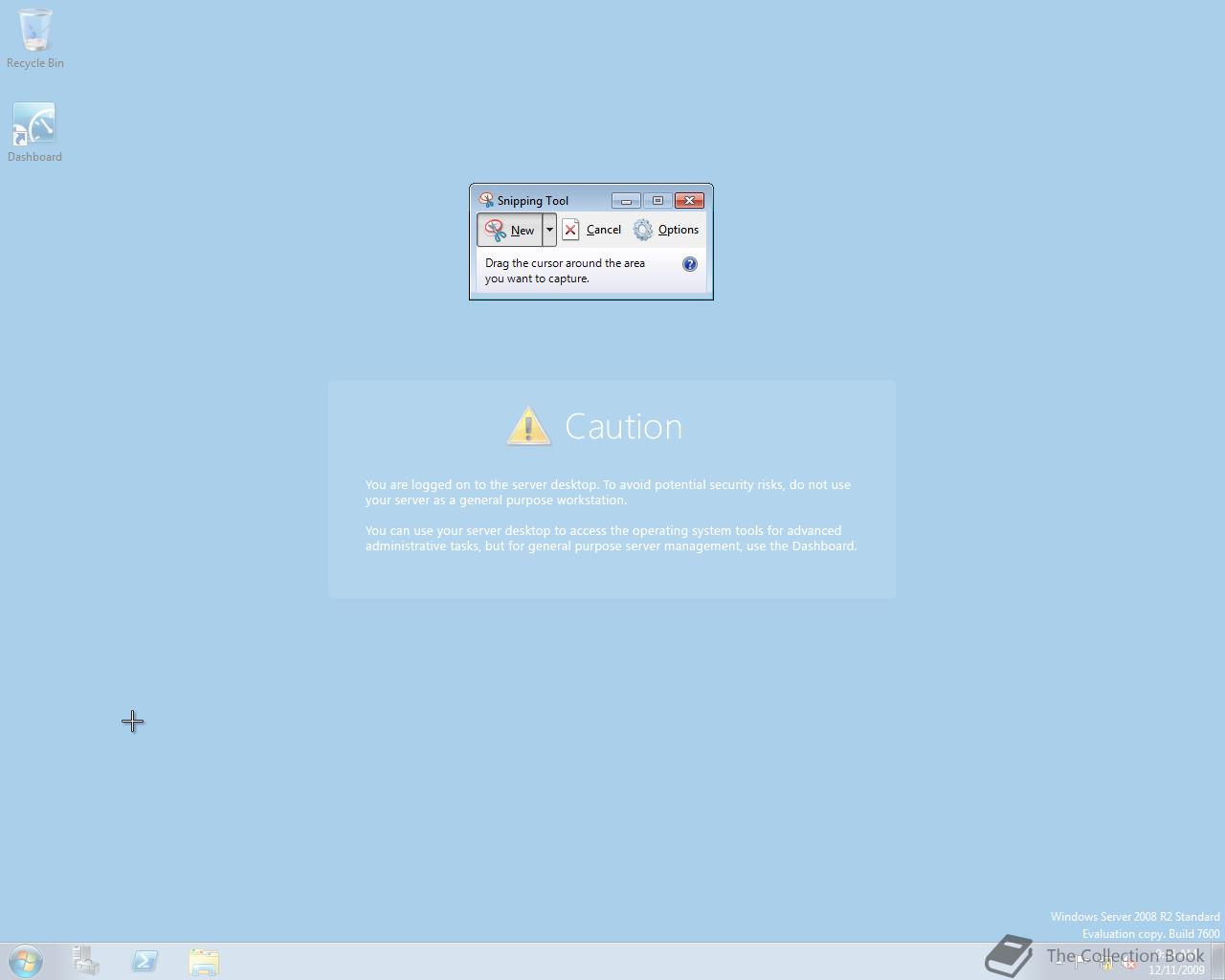Click the Snipping Tool title bar icon
The height and width of the screenshot is (980, 1225).
point(486,200)
